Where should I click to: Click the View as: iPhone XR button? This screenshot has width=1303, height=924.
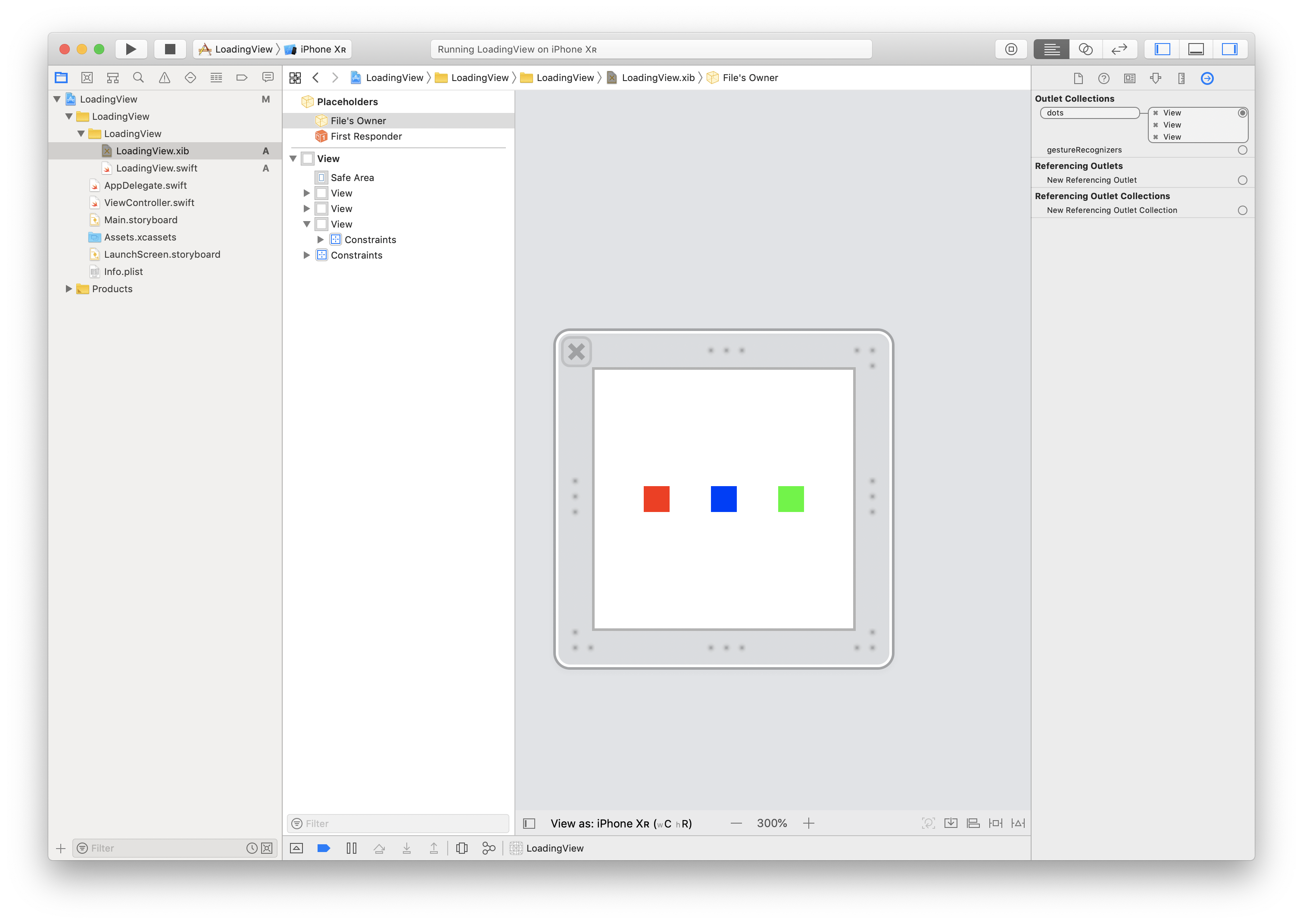[620, 823]
